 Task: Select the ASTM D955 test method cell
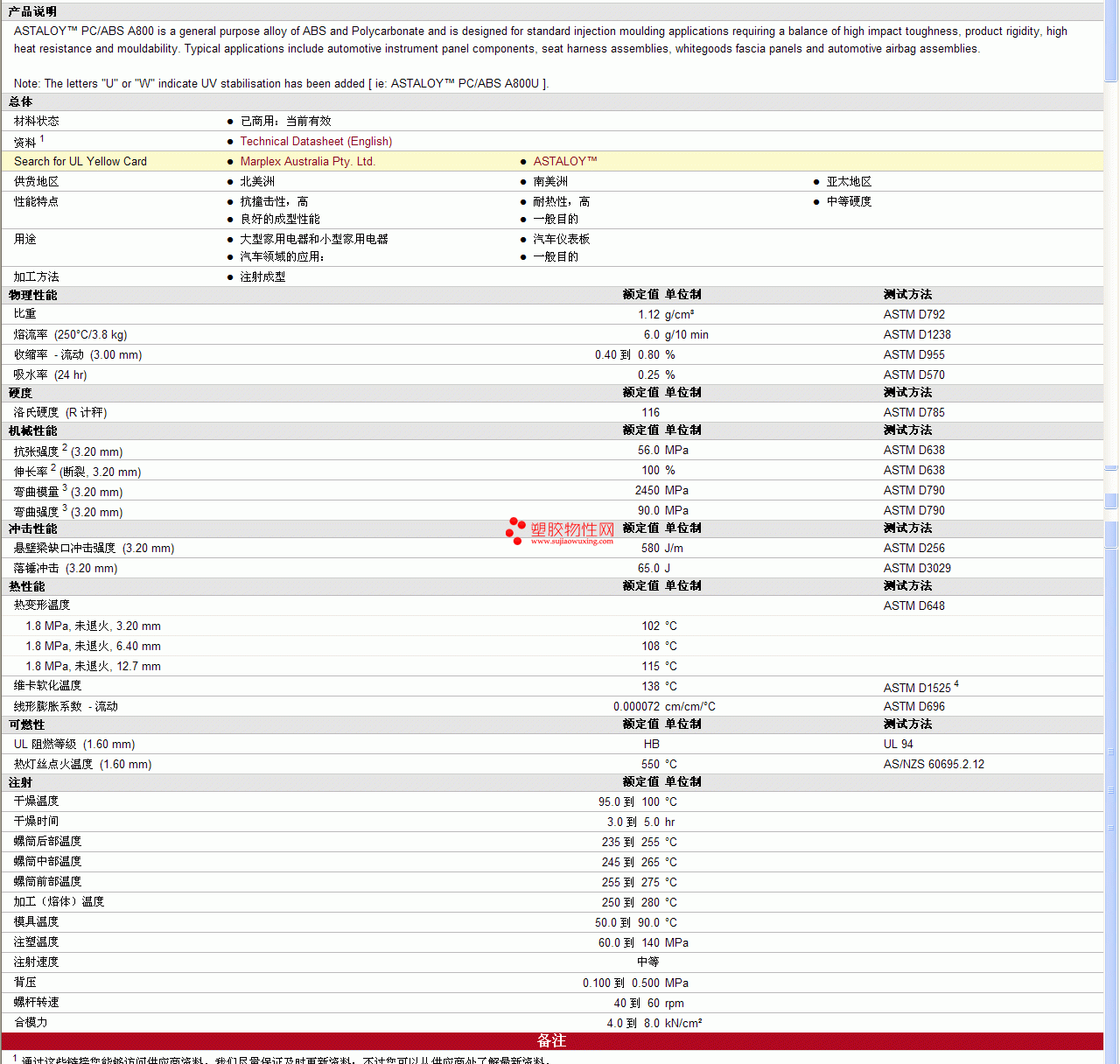[x=914, y=354]
